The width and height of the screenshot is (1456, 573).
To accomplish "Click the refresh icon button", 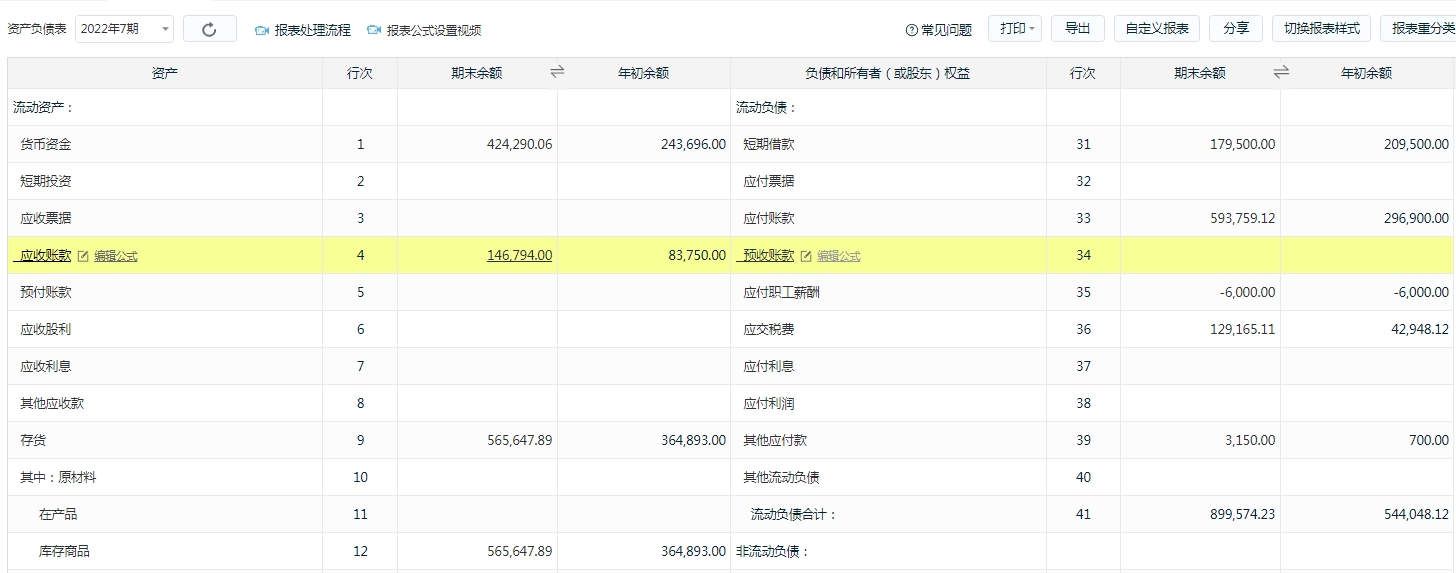I will (210, 29).
